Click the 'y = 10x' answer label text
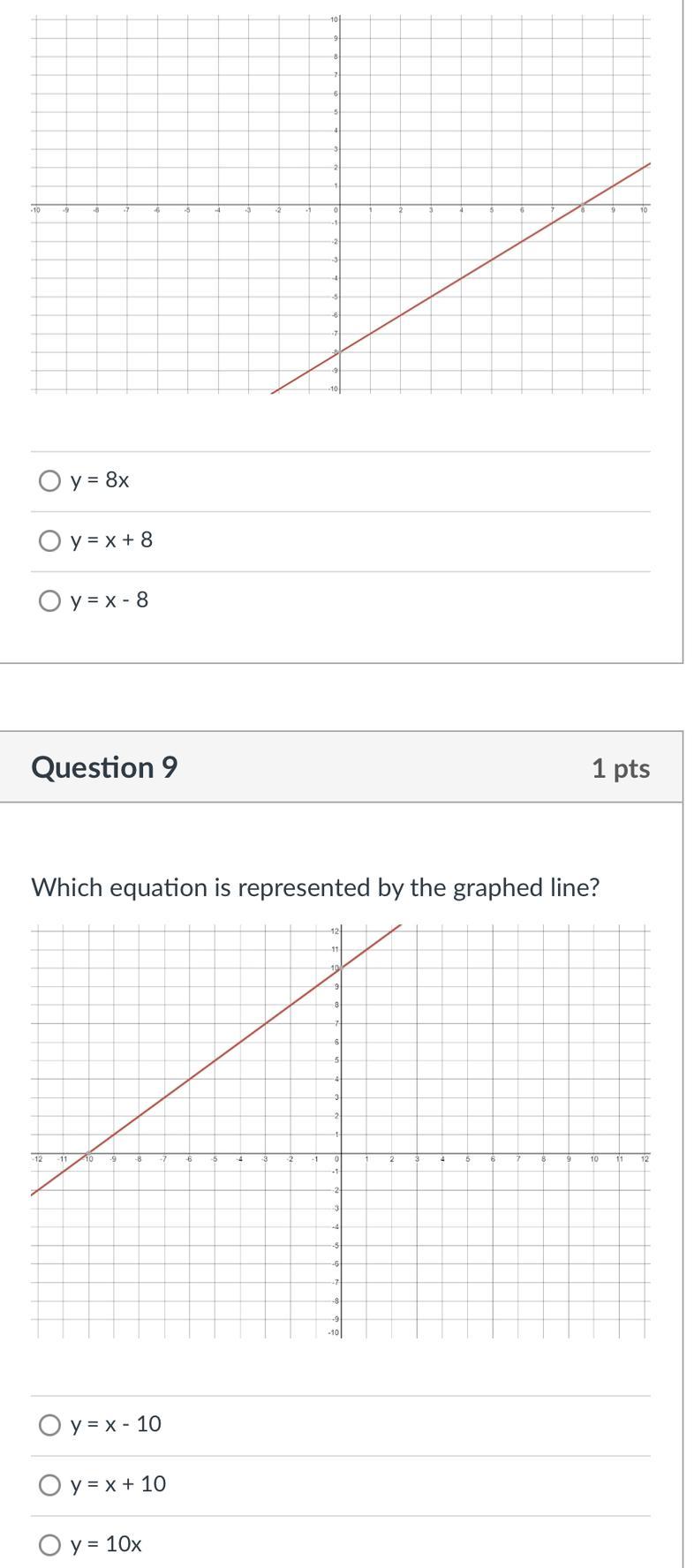The height and width of the screenshot is (1568, 694). (x=106, y=1544)
